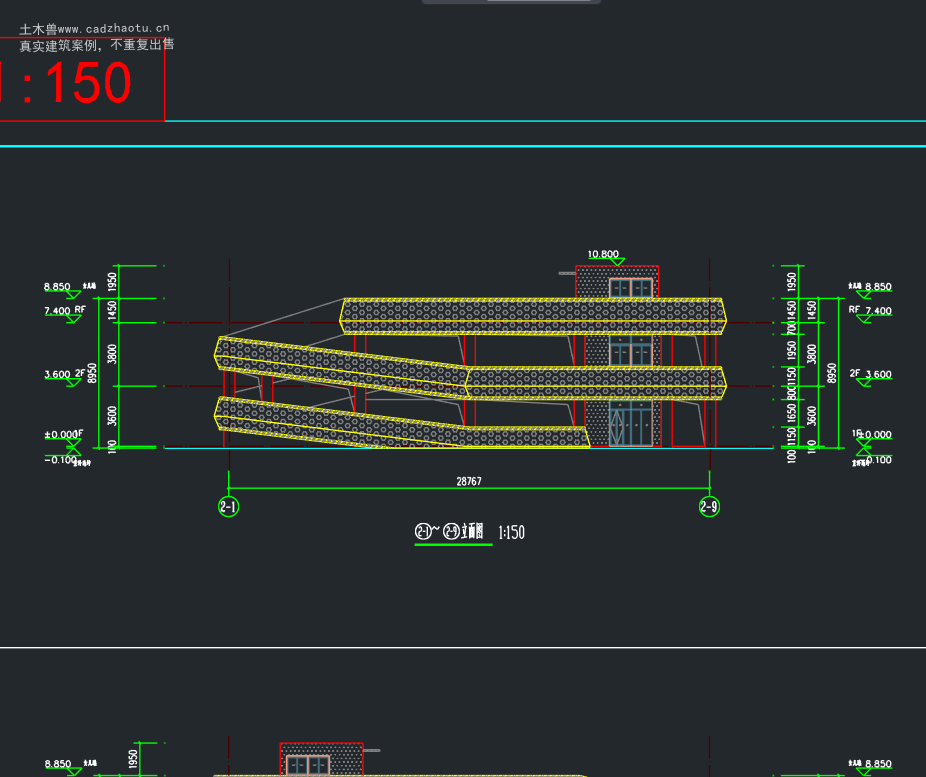
Task: Click the 3800 dimension in the right chain
Action: tap(812, 354)
